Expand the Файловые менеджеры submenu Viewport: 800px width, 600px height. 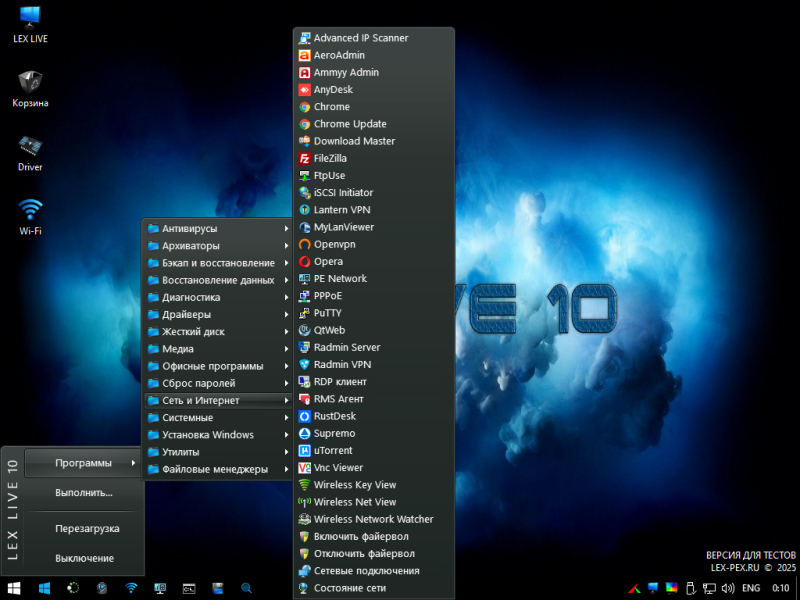click(x=214, y=469)
